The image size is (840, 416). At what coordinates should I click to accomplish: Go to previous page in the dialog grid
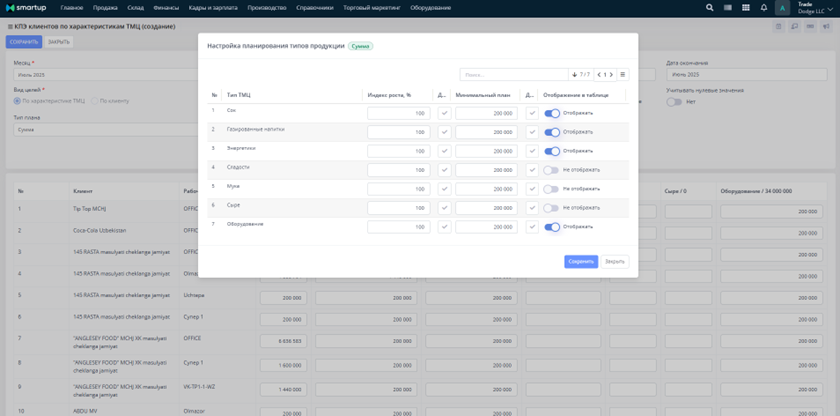(x=599, y=74)
